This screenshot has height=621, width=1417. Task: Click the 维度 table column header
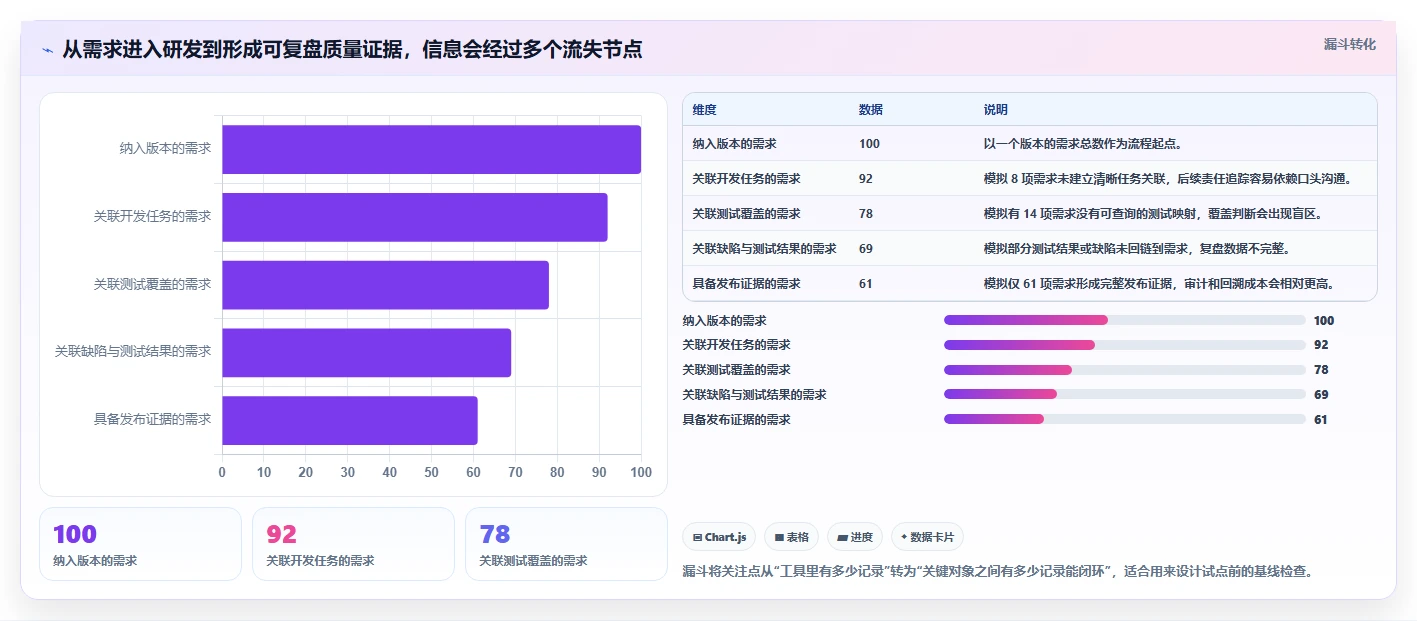pos(704,110)
